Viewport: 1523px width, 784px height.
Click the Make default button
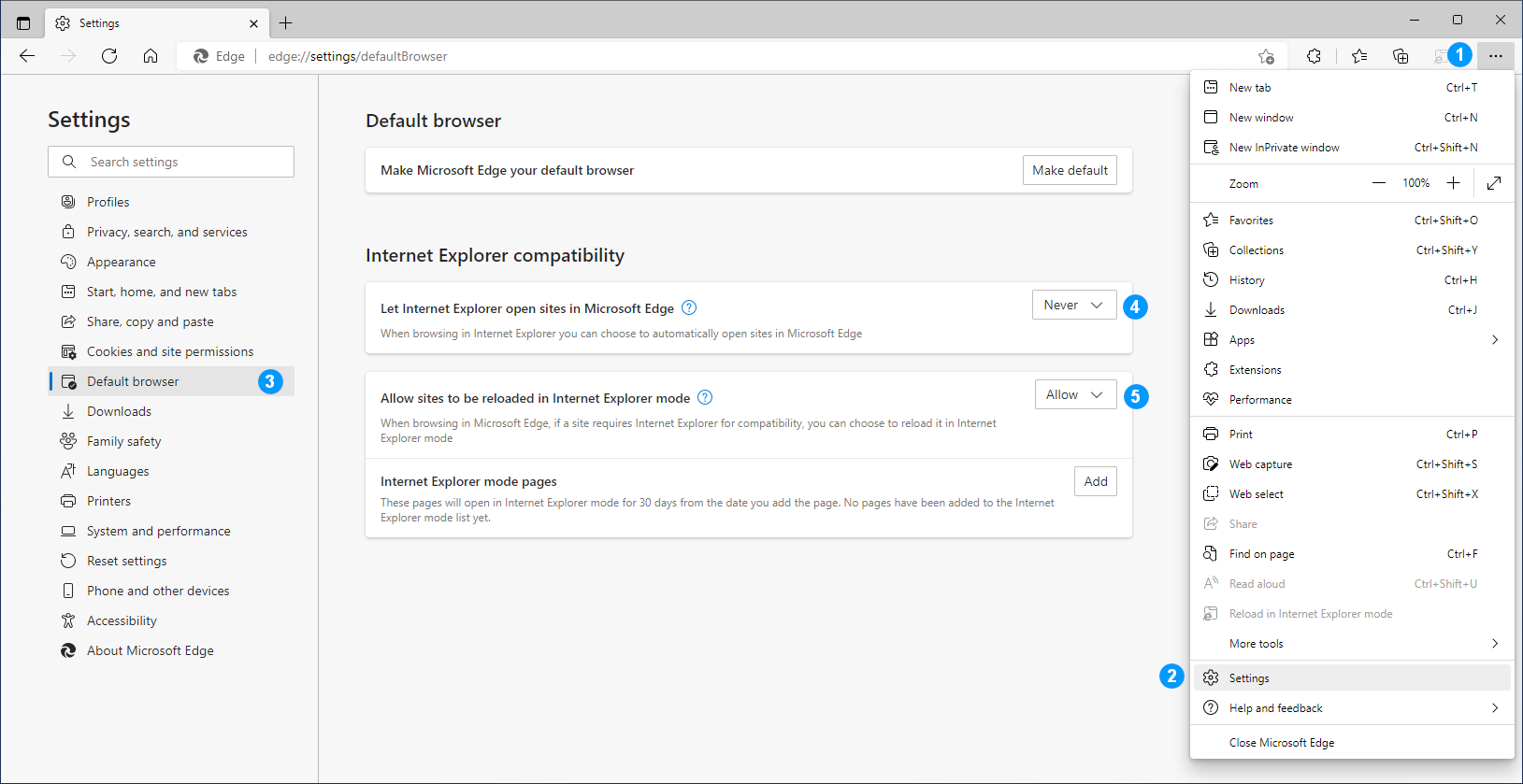tap(1070, 170)
